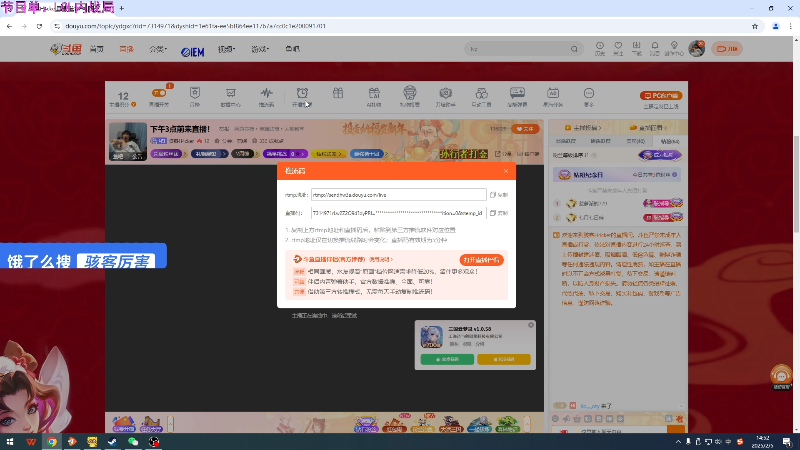The height and width of the screenshot is (450, 800).
Task: Click the orange open-companion button in dialog
Action: 481,260
